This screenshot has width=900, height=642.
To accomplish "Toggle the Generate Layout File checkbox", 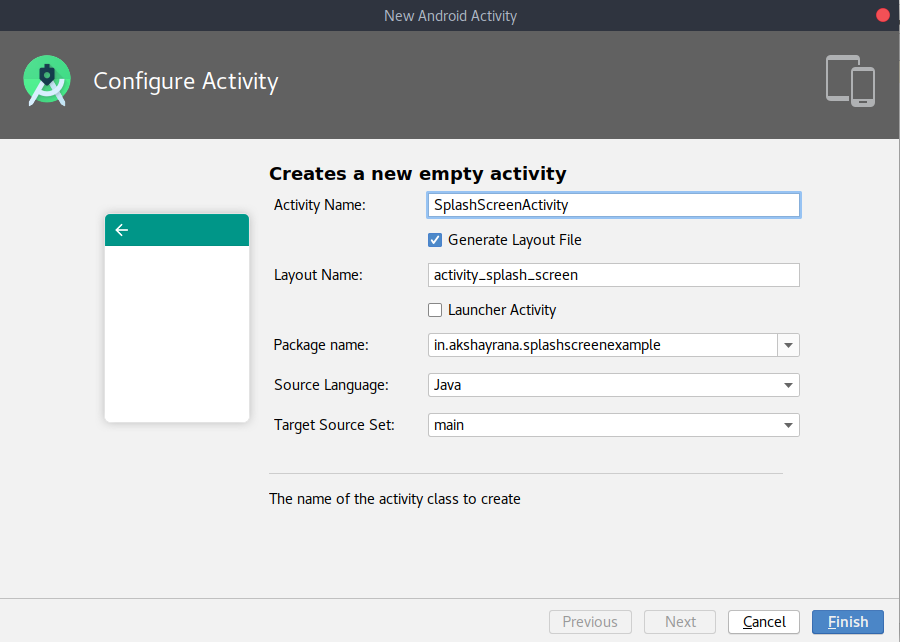I will [x=435, y=240].
